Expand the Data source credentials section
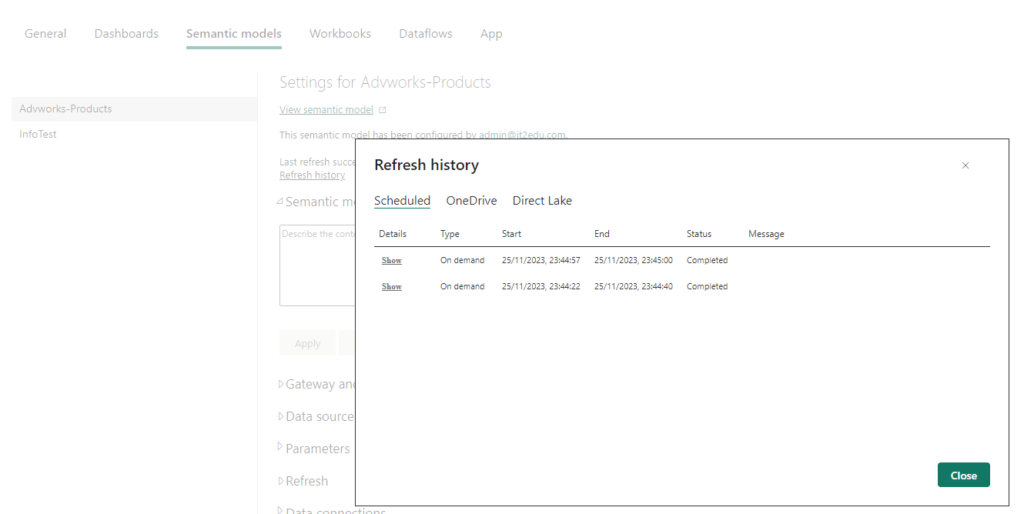The image size is (1024, 514). 280,416
